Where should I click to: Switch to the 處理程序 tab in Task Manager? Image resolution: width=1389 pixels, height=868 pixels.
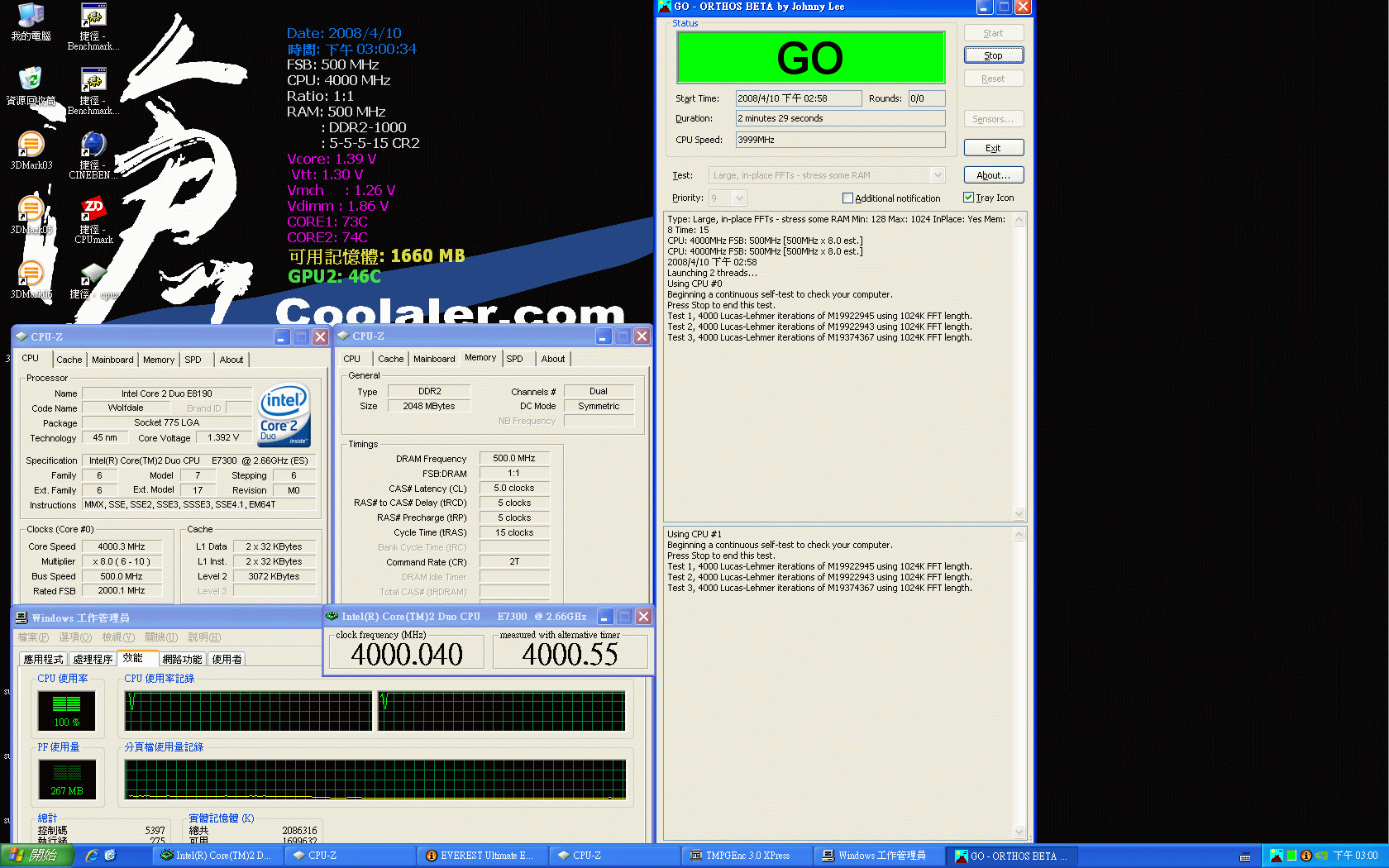pyautogui.click(x=93, y=659)
